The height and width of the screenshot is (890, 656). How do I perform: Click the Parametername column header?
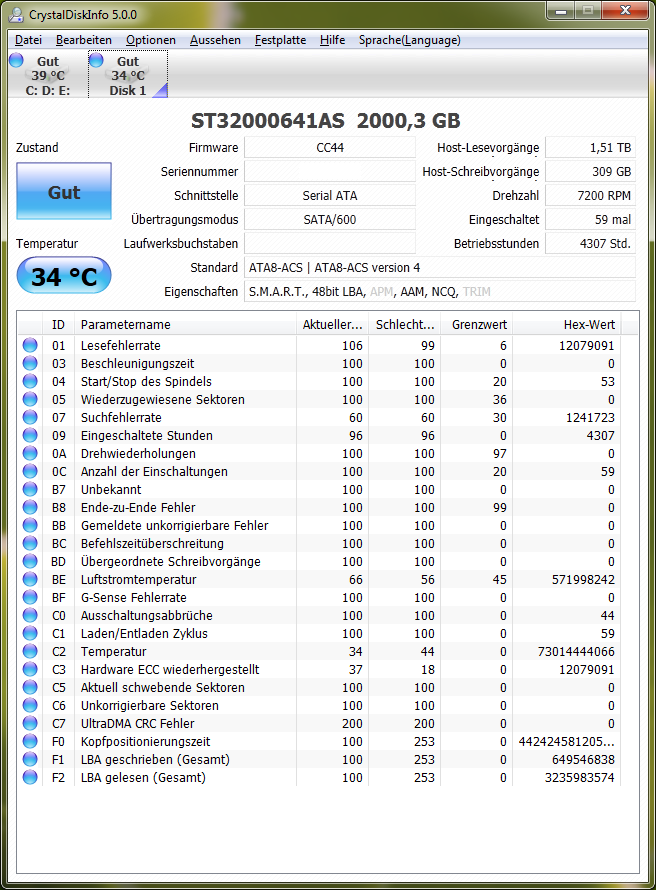coord(185,324)
